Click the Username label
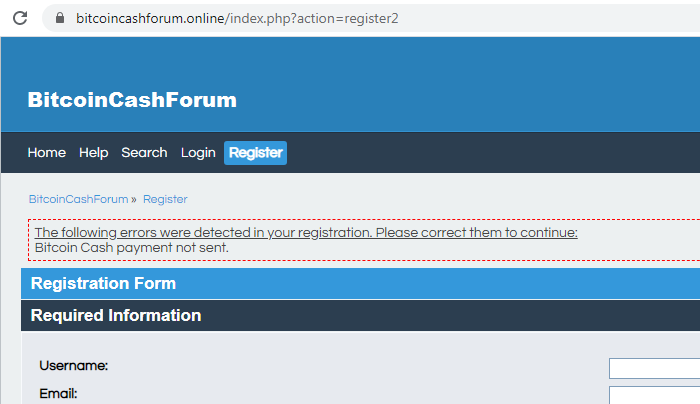This screenshot has width=700, height=404. click(74, 366)
